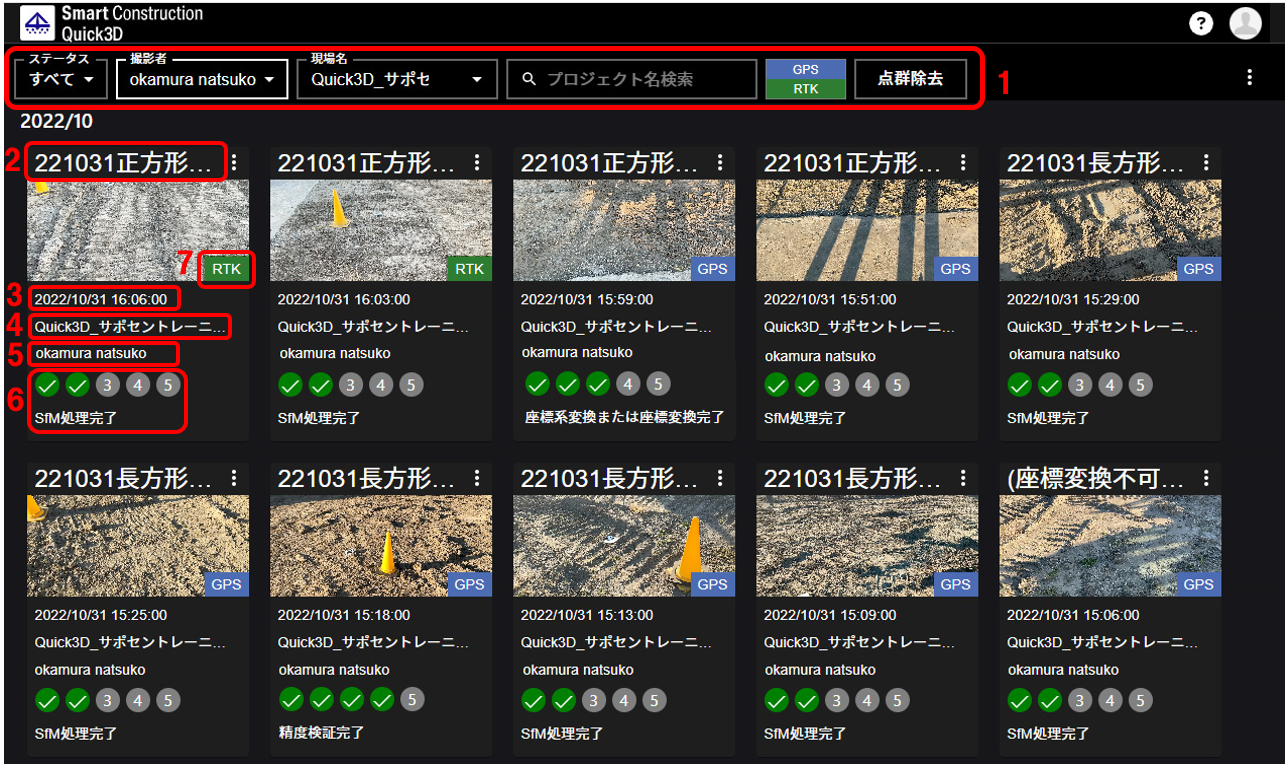The image size is (1287, 764).
Task: Open the kebab menu on the 15:51:00 card
Action: click(x=963, y=162)
